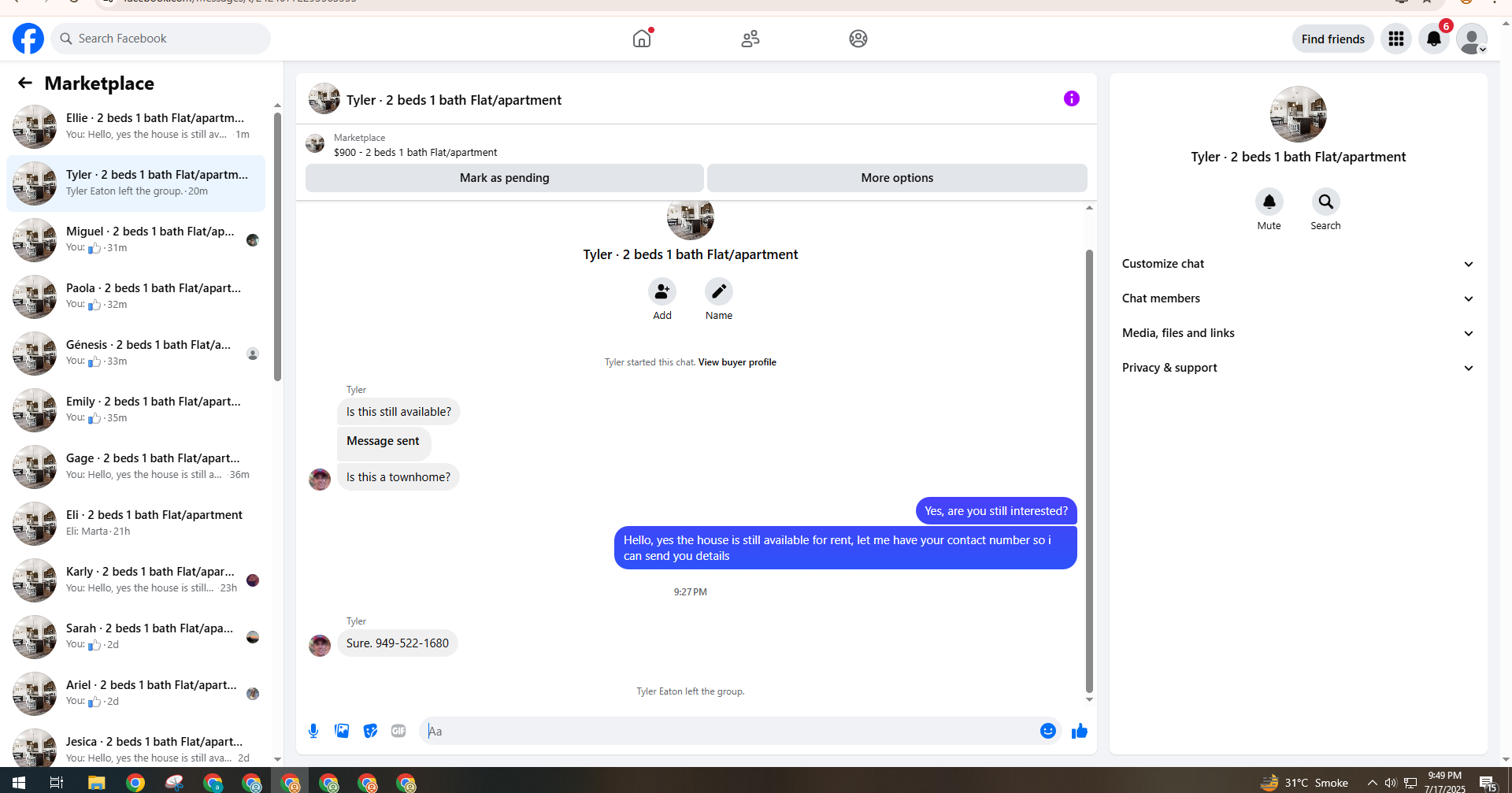Click the message thread scroll-down arrow

click(x=1089, y=699)
